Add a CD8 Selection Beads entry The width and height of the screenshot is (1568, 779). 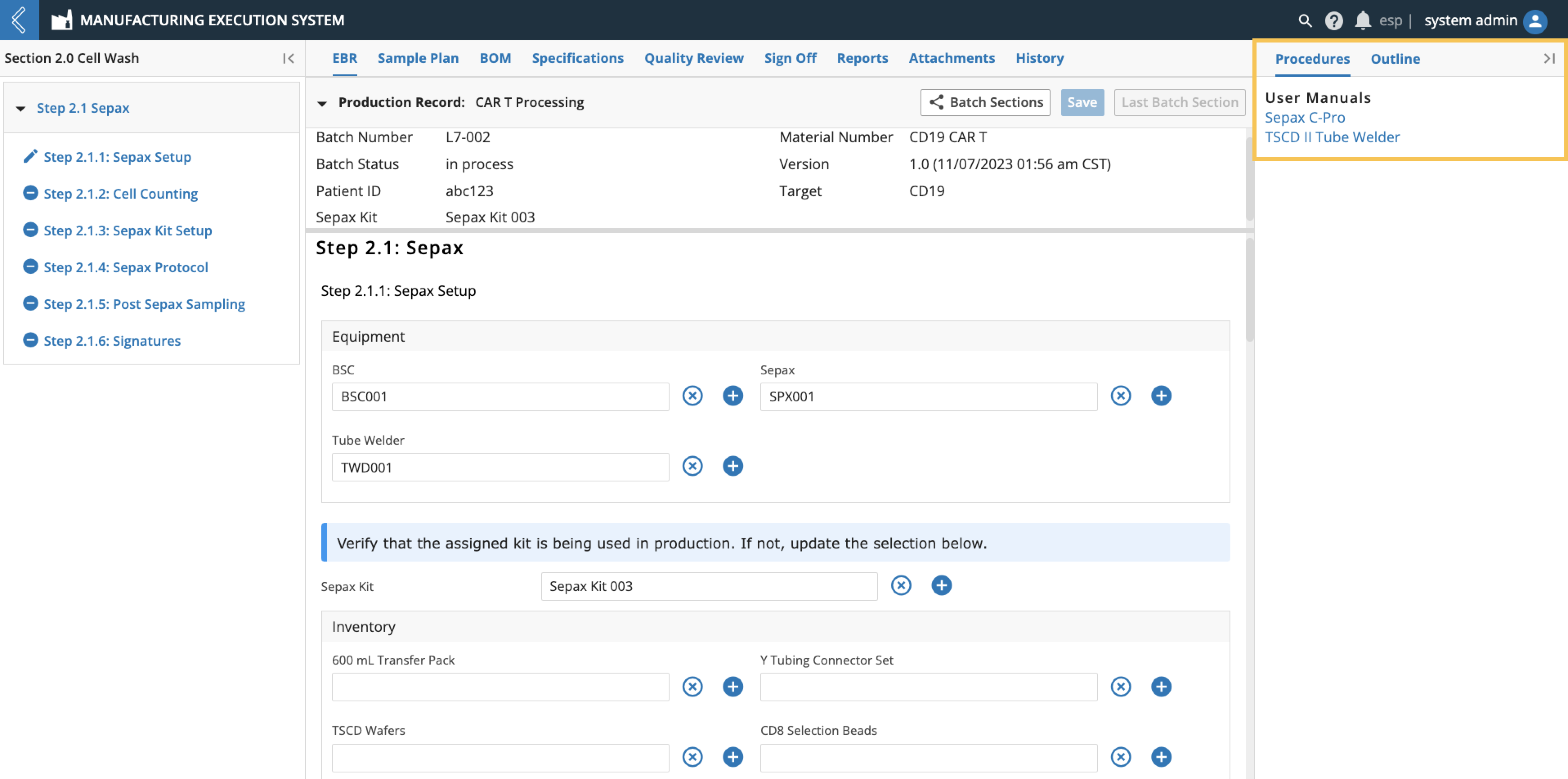tap(1161, 757)
